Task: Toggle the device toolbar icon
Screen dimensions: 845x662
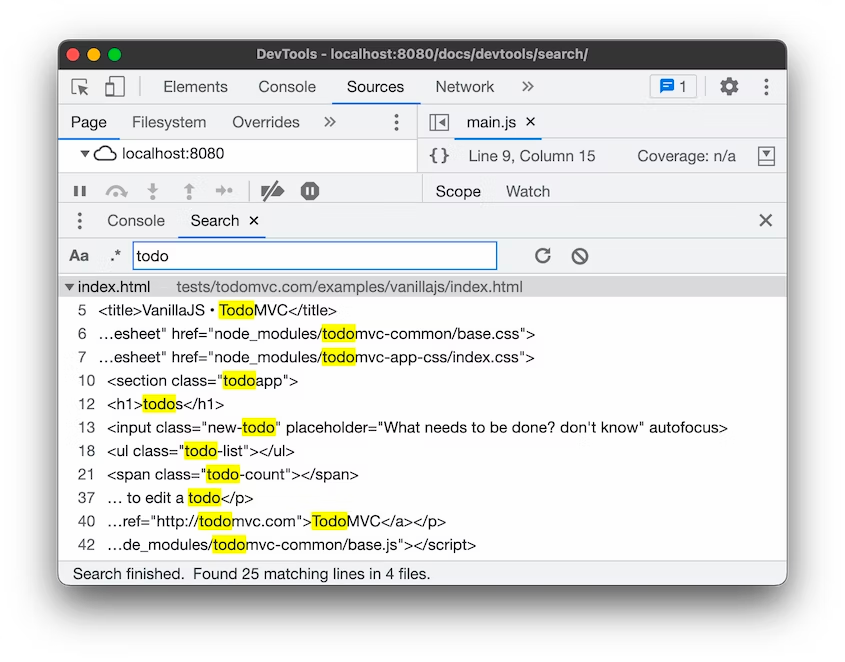Action: tap(115, 87)
